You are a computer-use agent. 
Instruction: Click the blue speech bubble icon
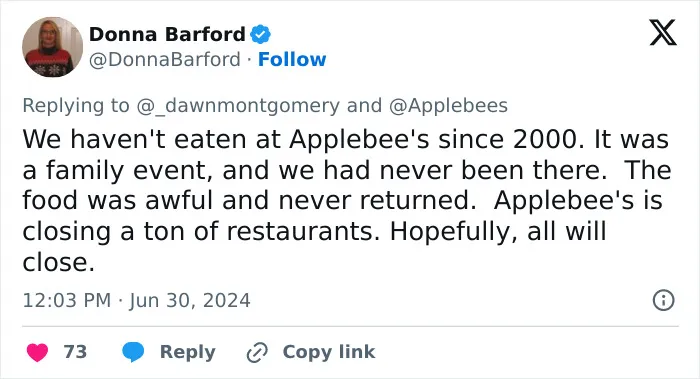click(133, 352)
